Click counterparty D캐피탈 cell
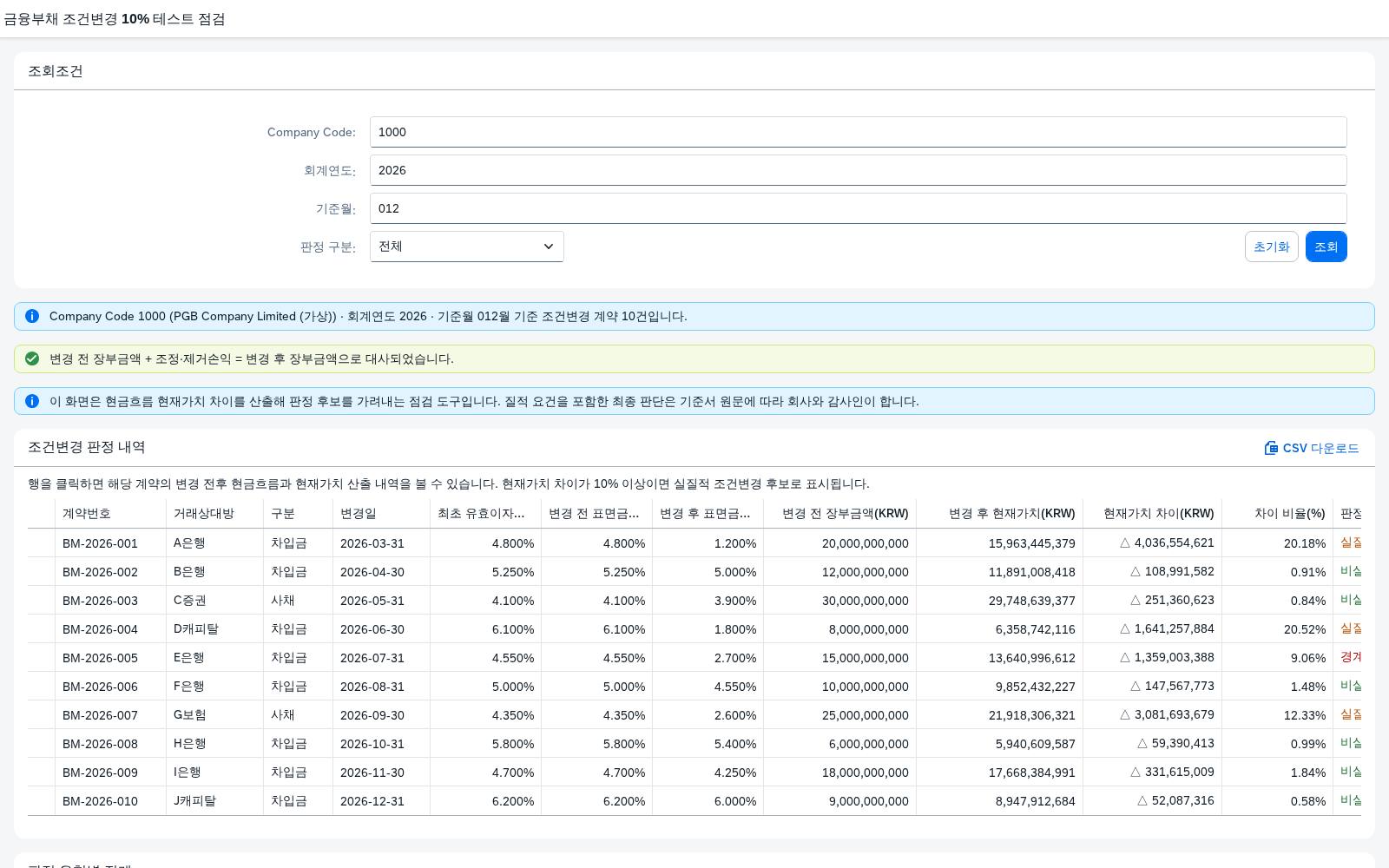Image resolution: width=1389 pixels, height=868 pixels. 214,629
